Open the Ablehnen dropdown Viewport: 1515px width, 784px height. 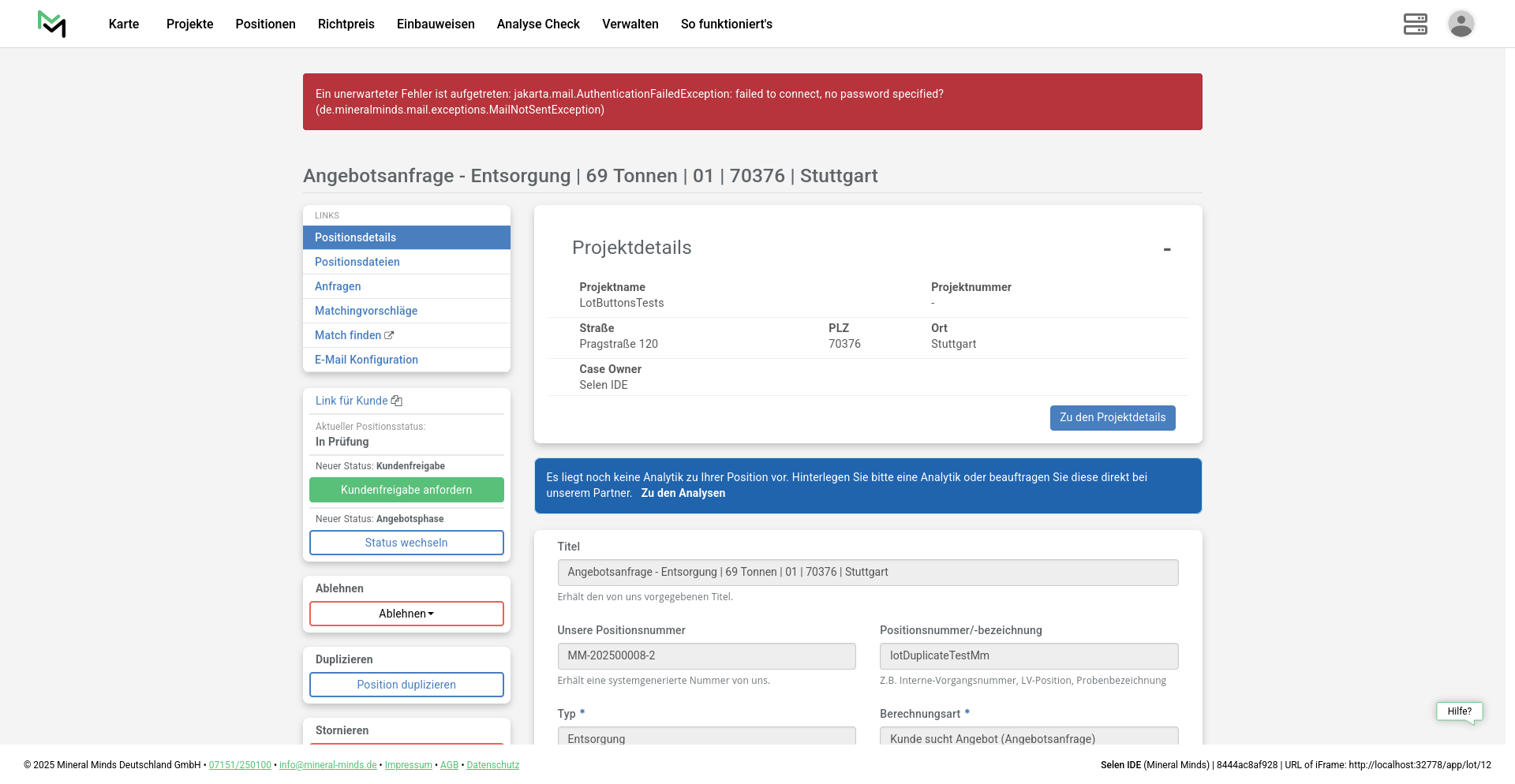(406, 614)
